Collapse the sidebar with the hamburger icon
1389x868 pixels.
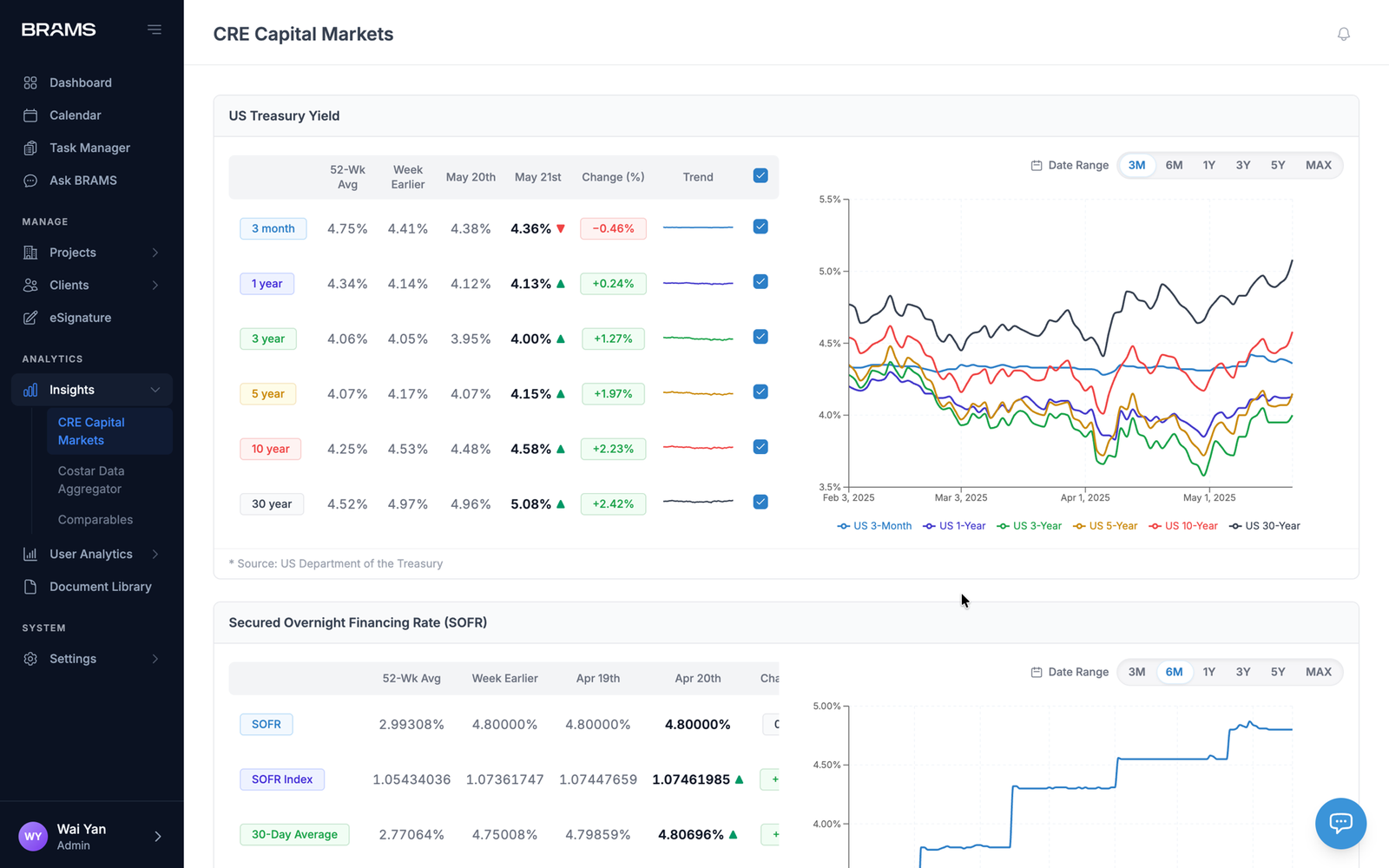coord(155,30)
